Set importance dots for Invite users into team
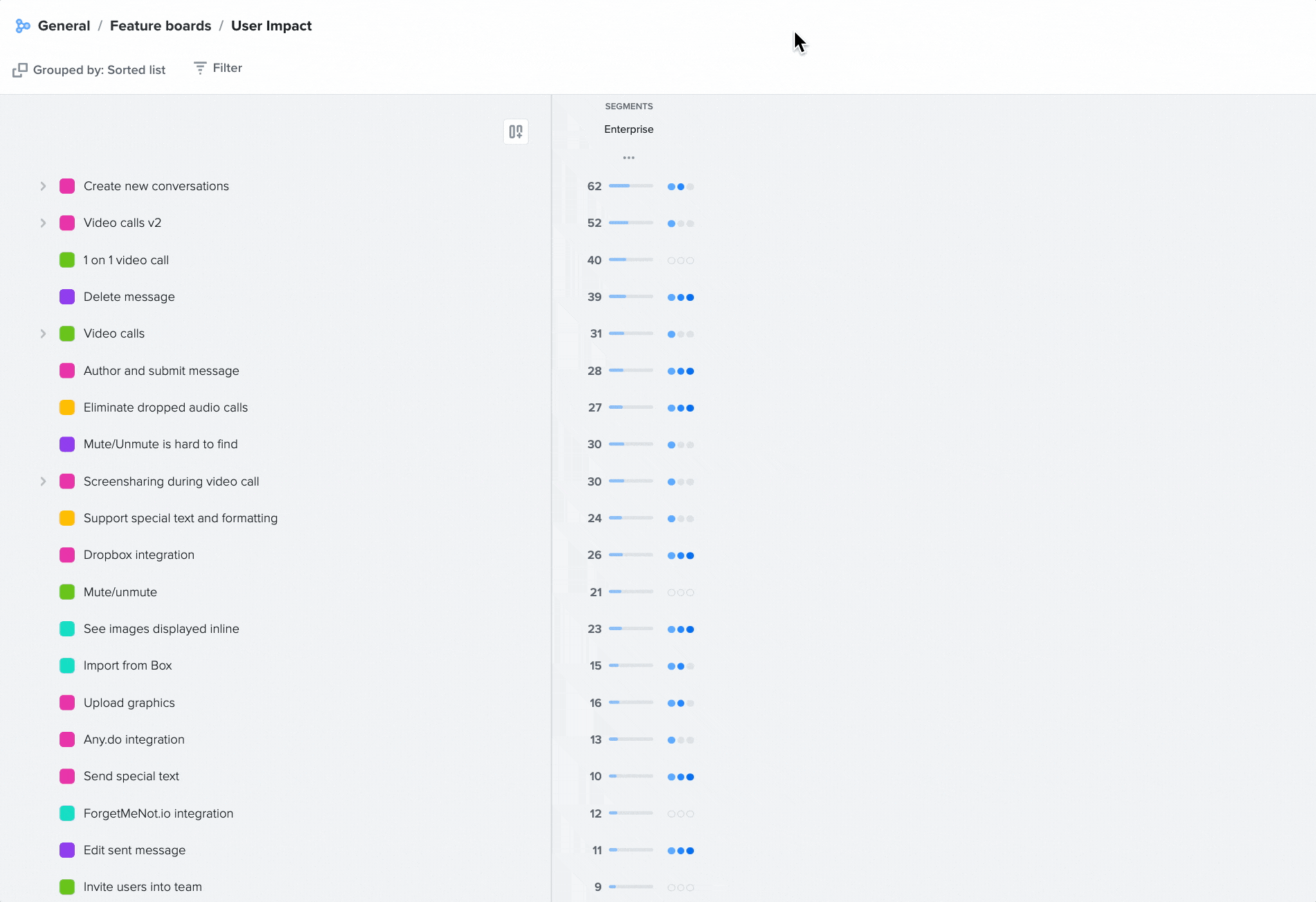This screenshot has height=902, width=1316. coord(681,887)
